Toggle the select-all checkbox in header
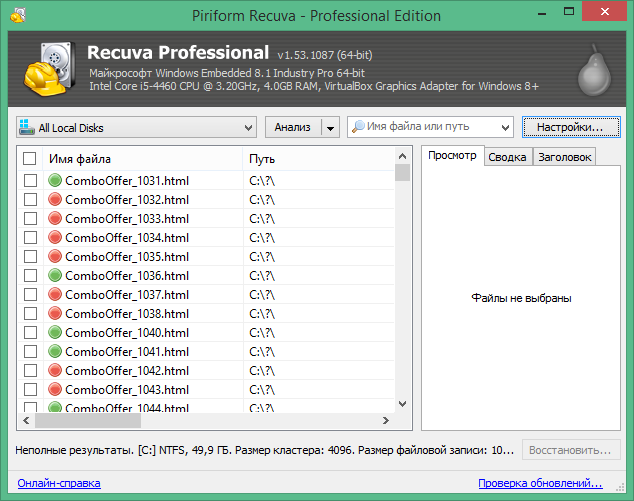This screenshot has width=634, height=501. (x=30, y=159)
